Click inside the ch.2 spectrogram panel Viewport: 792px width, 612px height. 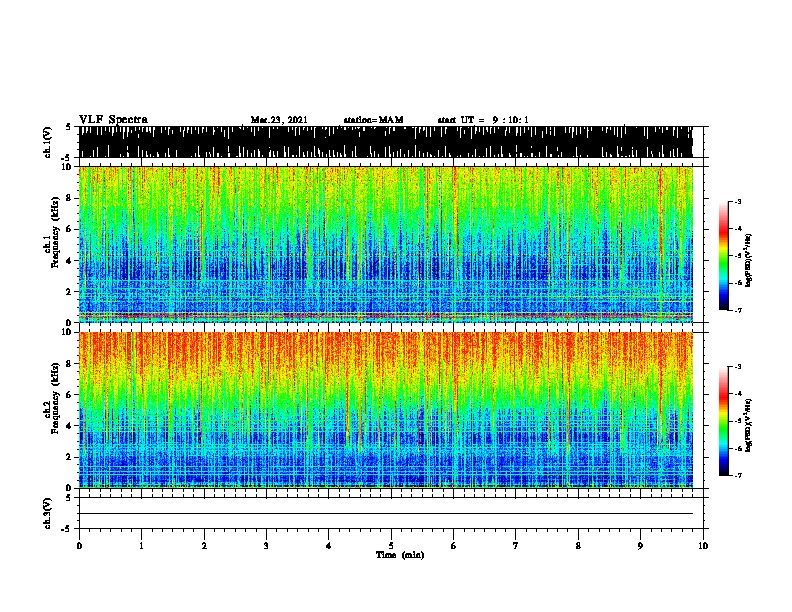(385, 410)
